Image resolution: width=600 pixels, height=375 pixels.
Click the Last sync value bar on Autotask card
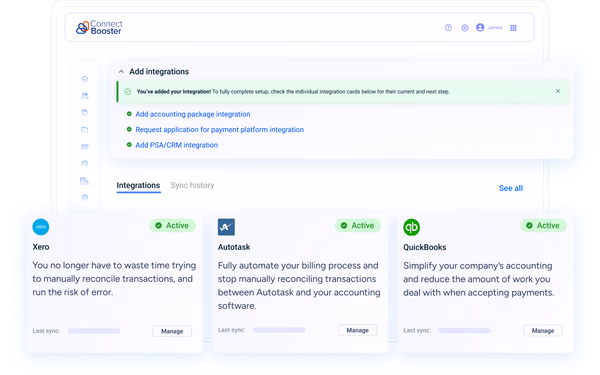point(279,330)
